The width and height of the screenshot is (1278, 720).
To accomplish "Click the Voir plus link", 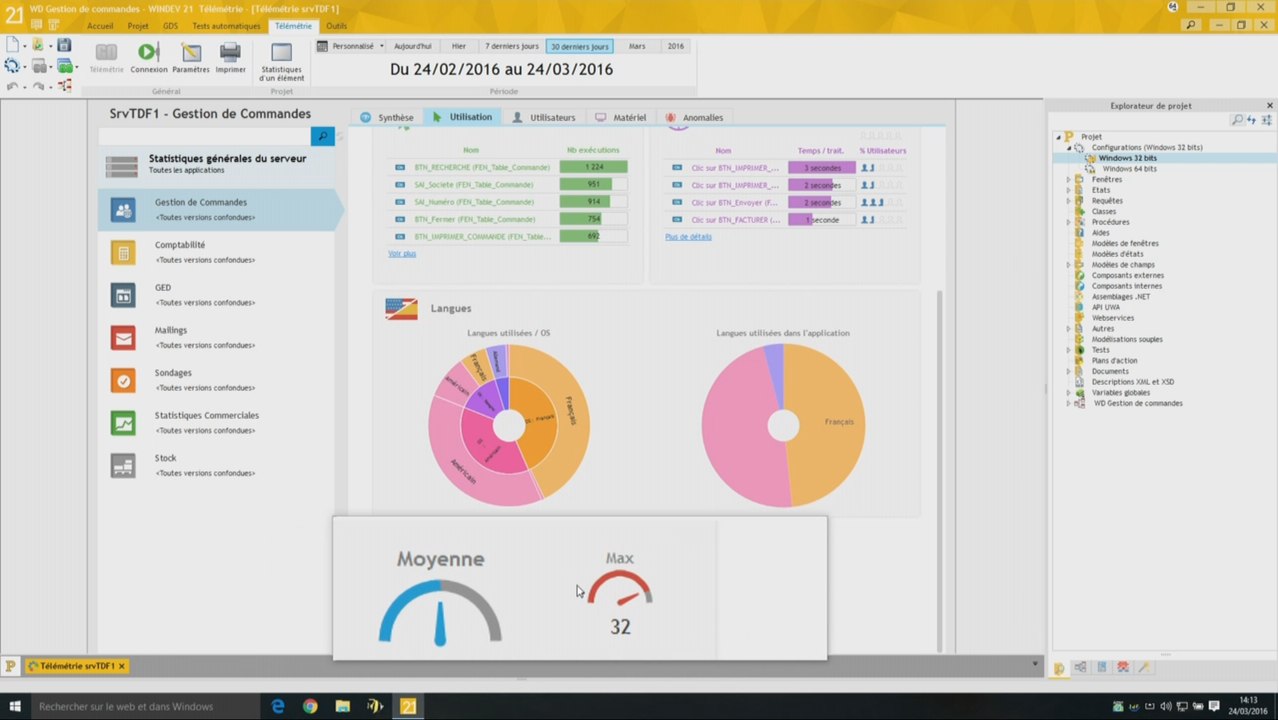I will coord(402,254).
